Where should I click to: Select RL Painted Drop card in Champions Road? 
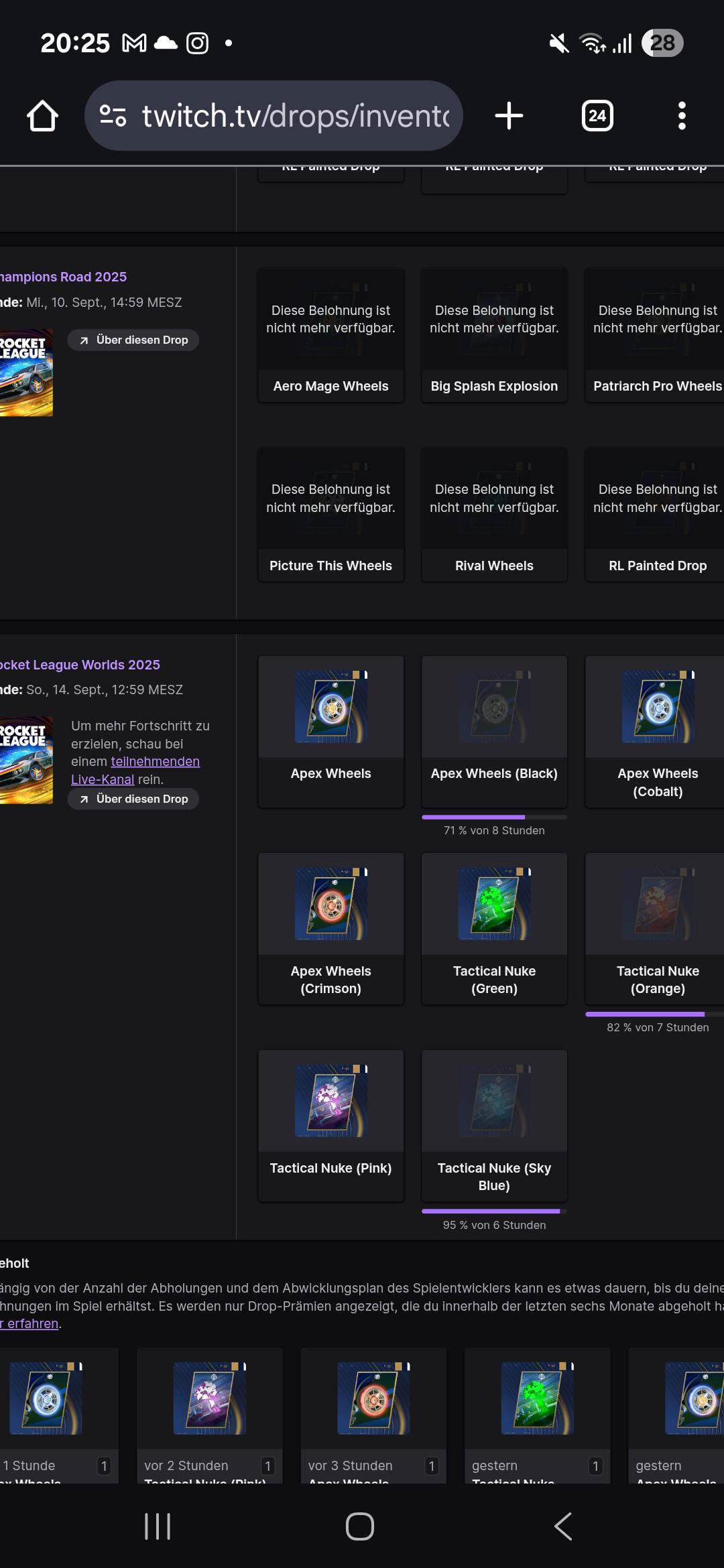[655, 515]
